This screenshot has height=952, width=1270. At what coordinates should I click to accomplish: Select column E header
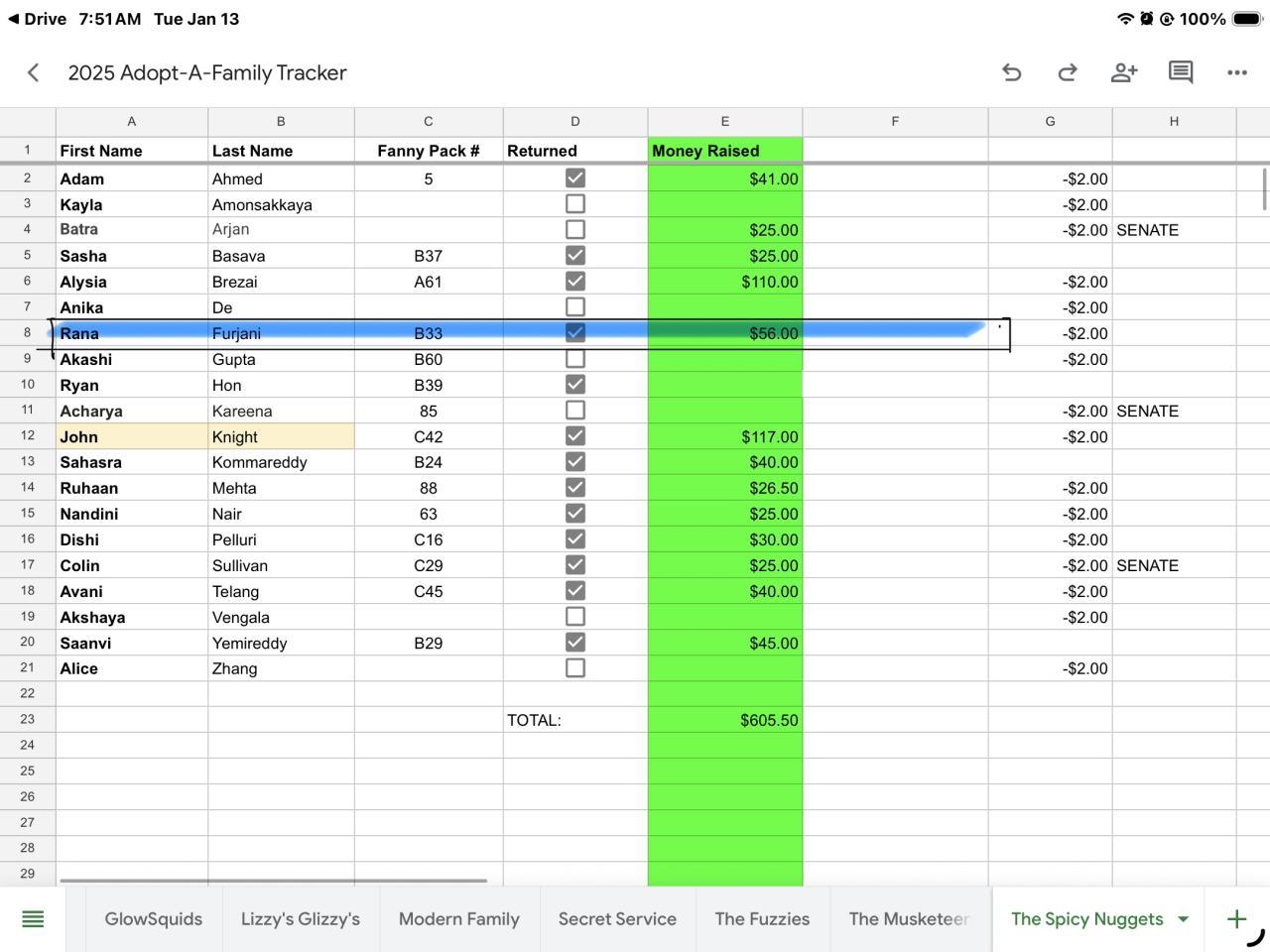724,121
